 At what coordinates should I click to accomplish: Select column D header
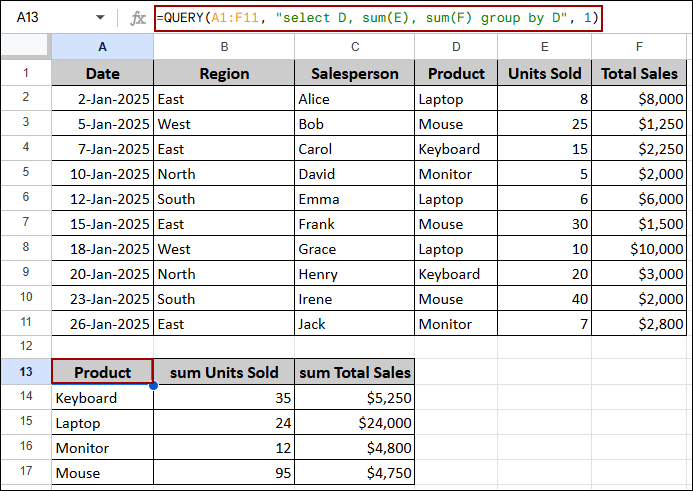pyautogui.click(x=456, y=47)
